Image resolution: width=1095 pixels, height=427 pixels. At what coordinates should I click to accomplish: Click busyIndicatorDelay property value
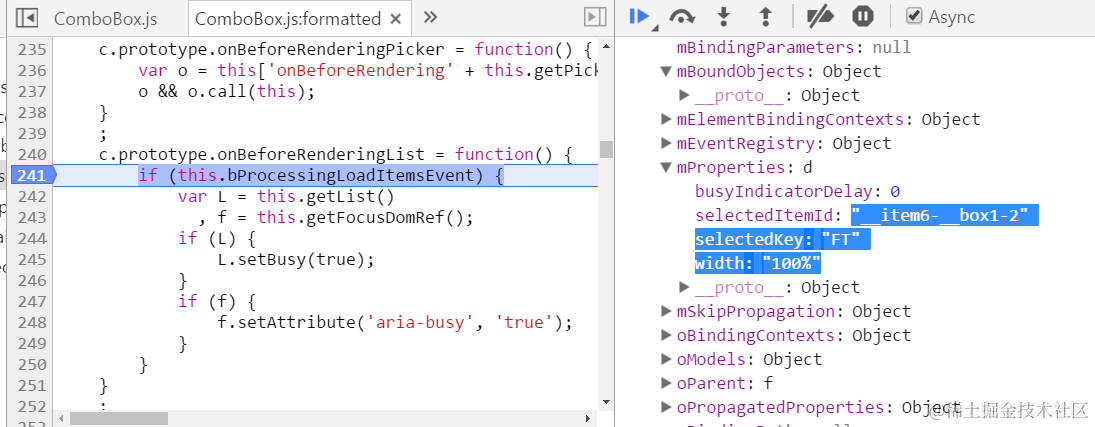(895, 191)
